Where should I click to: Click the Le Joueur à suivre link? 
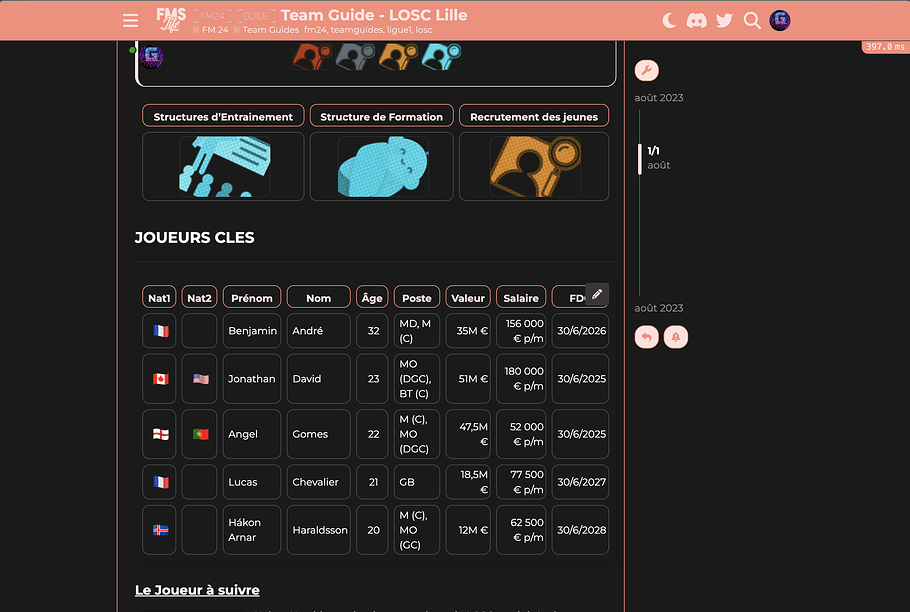[197, 590]
